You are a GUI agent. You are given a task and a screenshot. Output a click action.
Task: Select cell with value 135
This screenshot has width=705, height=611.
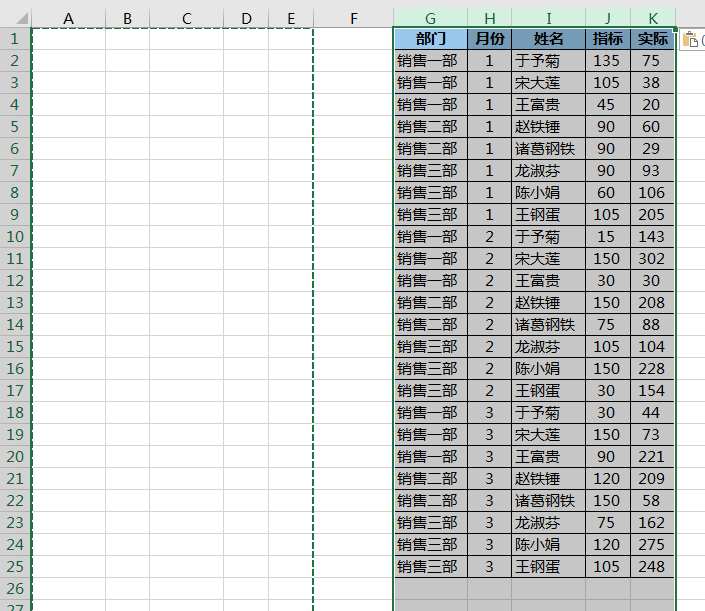coord(608,61)
